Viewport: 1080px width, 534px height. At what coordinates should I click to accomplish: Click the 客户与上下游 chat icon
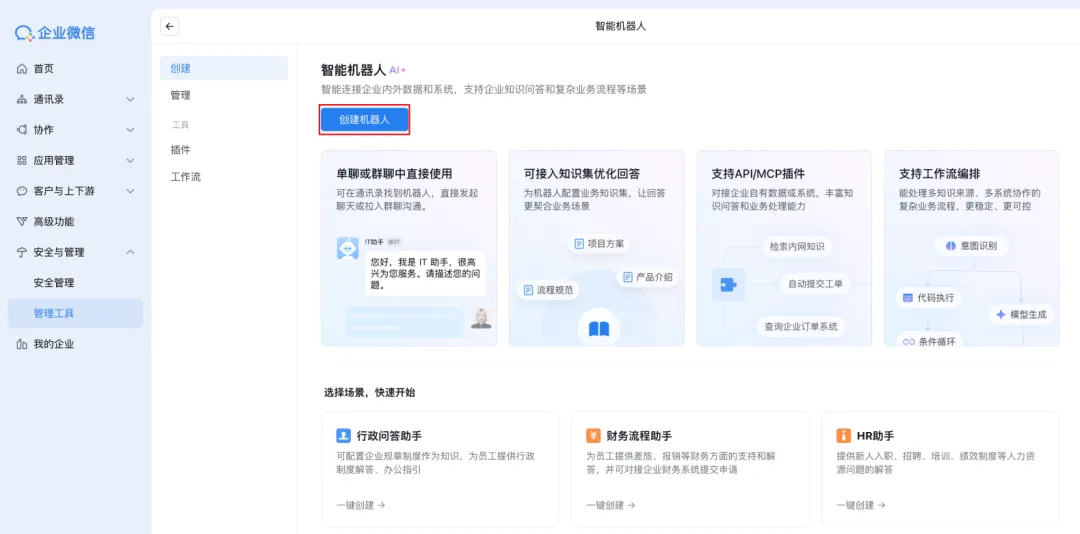[21, 191]
